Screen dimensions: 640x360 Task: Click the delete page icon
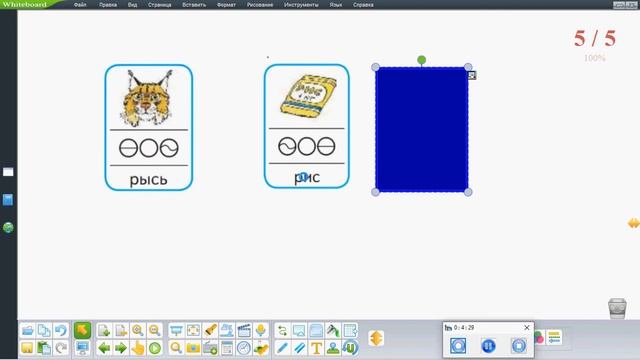(121, 330)
